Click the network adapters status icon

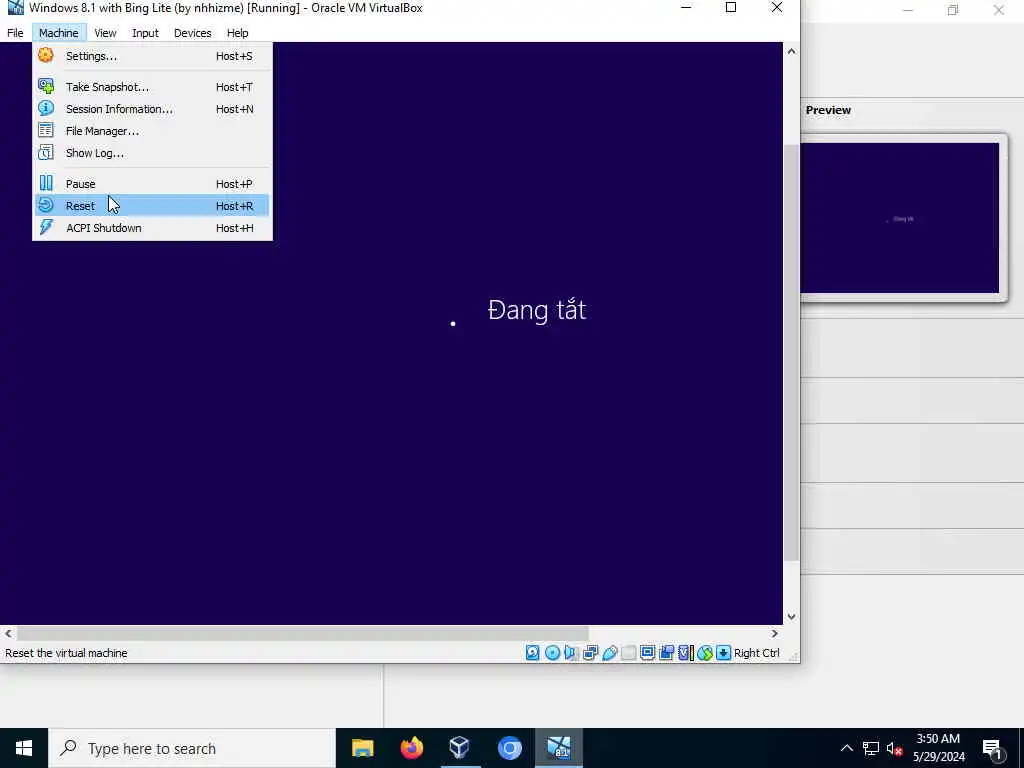point(590,652)
